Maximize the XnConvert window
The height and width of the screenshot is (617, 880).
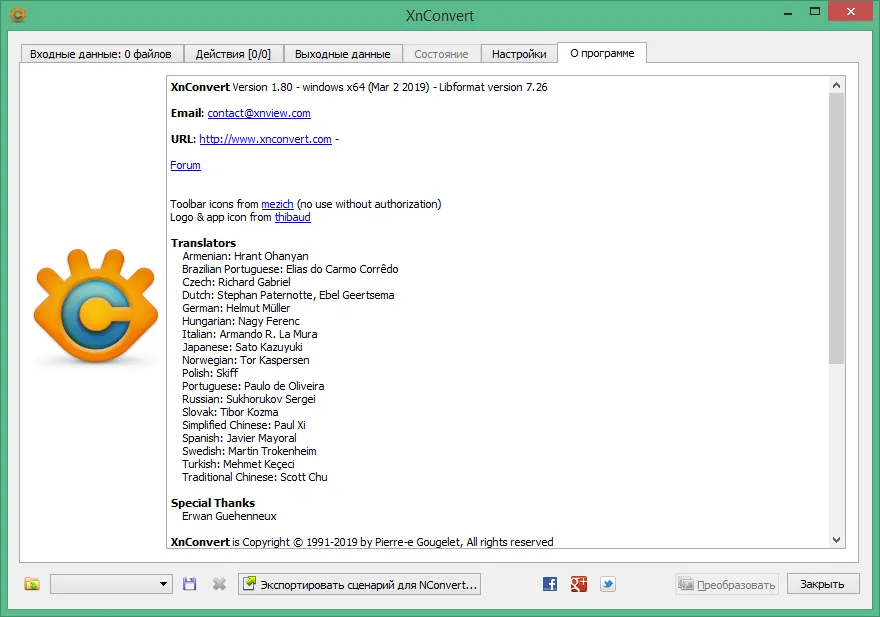[815, 12]
